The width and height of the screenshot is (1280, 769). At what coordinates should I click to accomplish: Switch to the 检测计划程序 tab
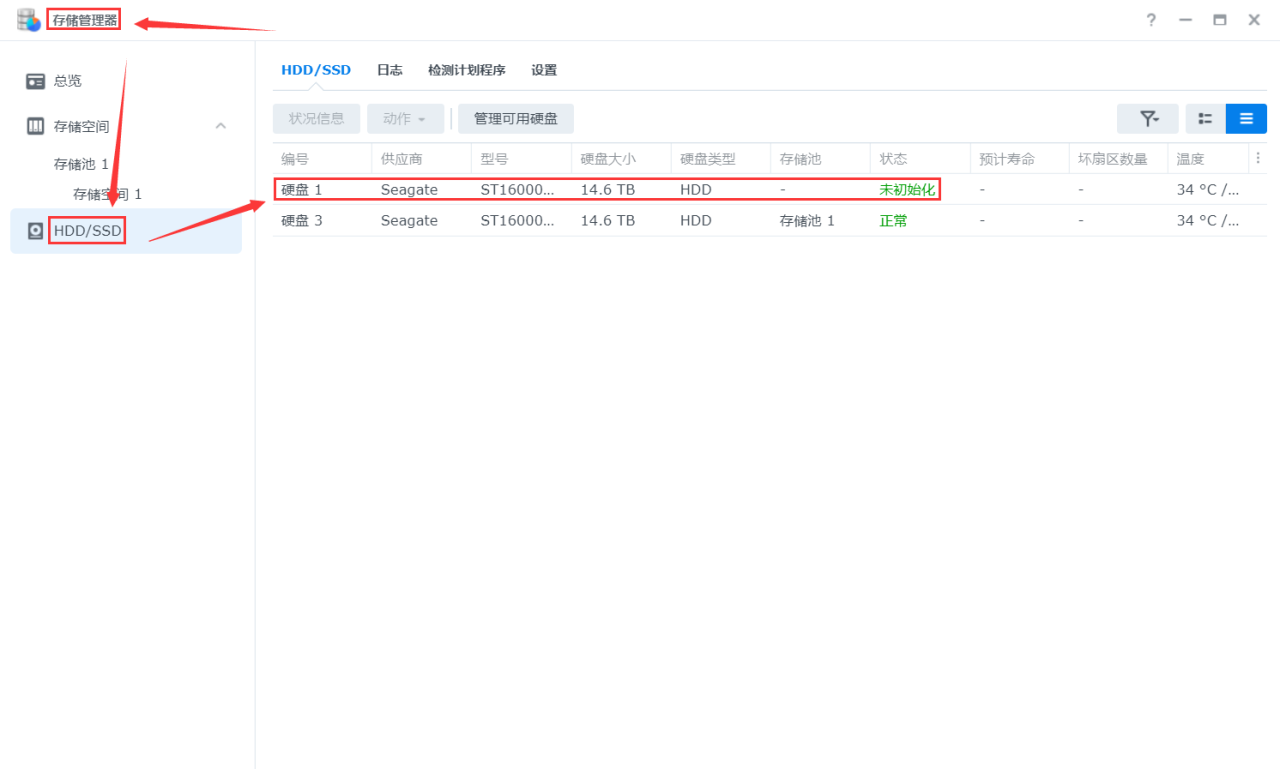(466, 70)
